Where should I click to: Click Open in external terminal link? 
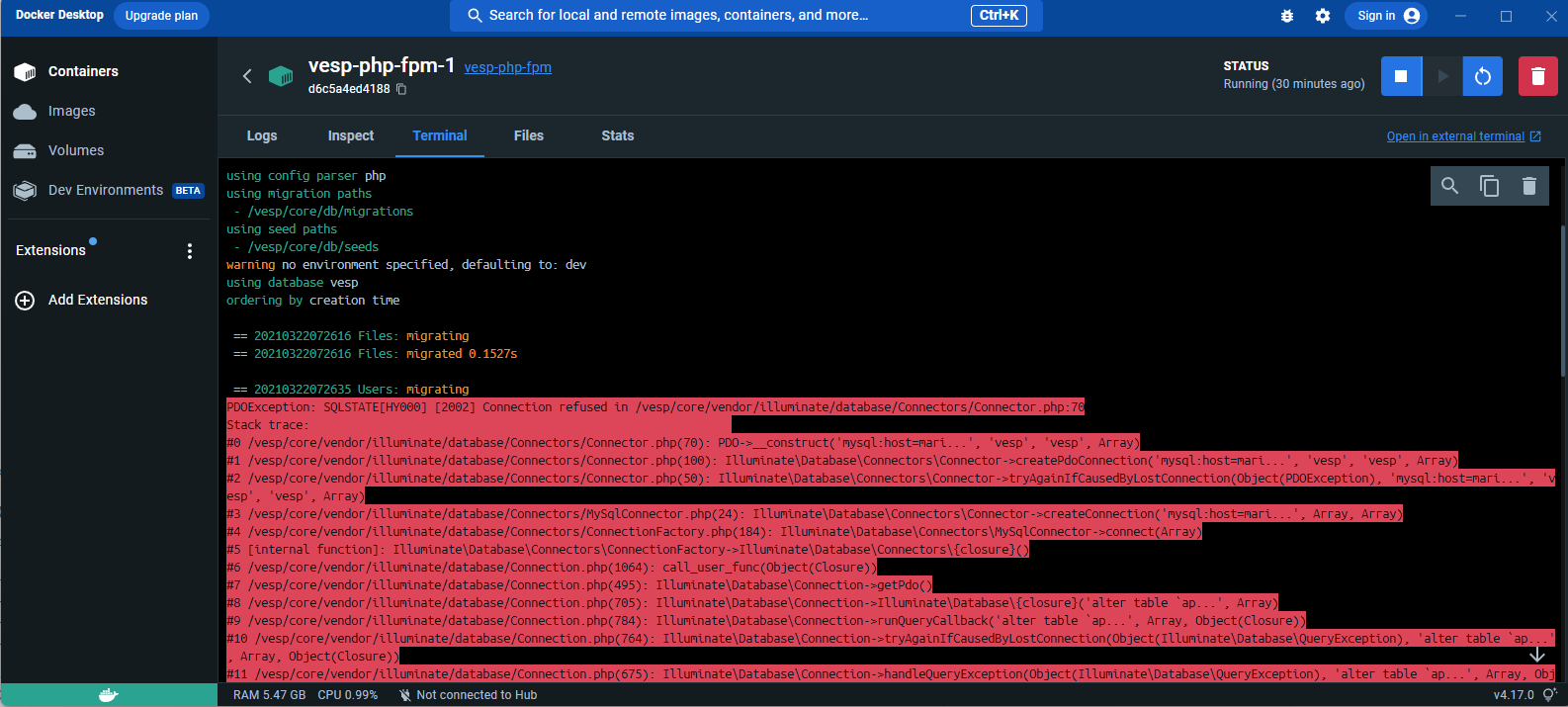coord(1464,136)
